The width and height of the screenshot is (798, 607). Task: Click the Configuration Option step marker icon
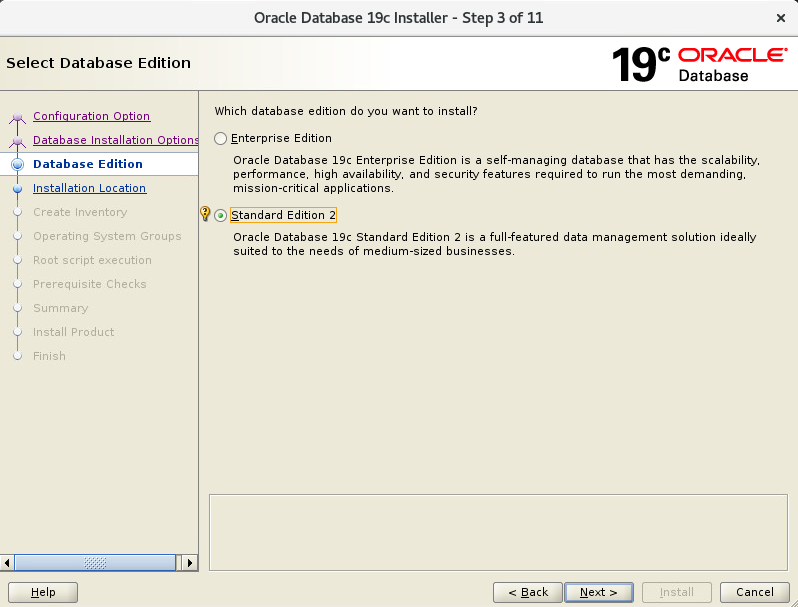click(18, 118)
